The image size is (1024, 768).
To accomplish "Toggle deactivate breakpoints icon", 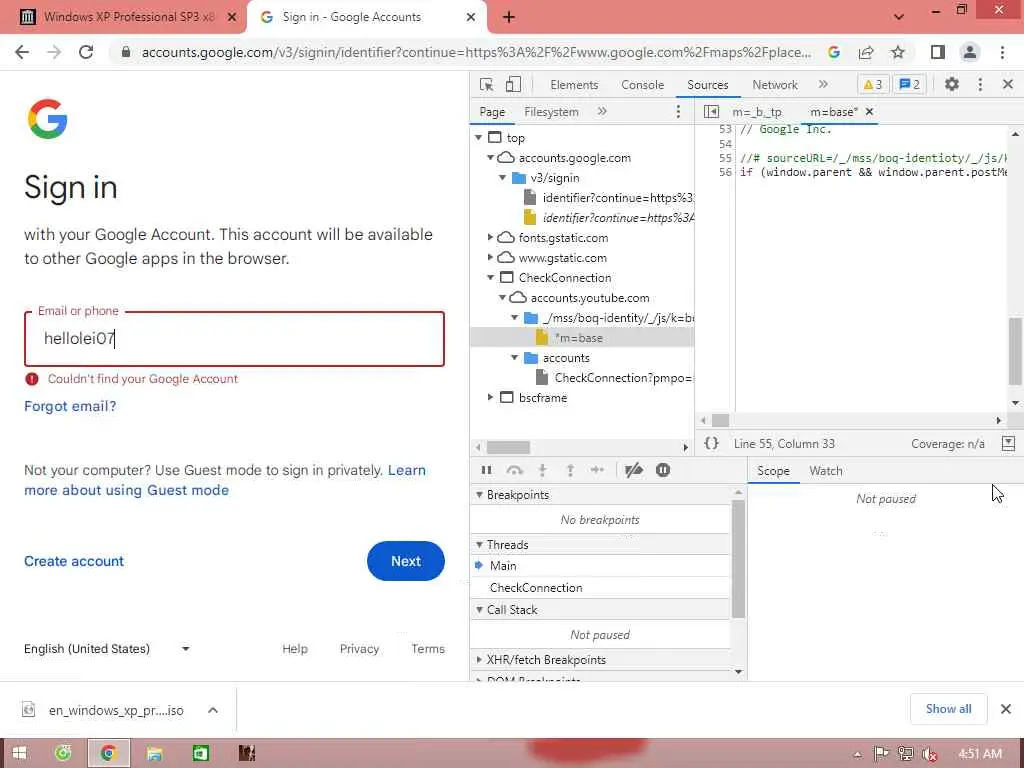I will [x=634, y=470].
